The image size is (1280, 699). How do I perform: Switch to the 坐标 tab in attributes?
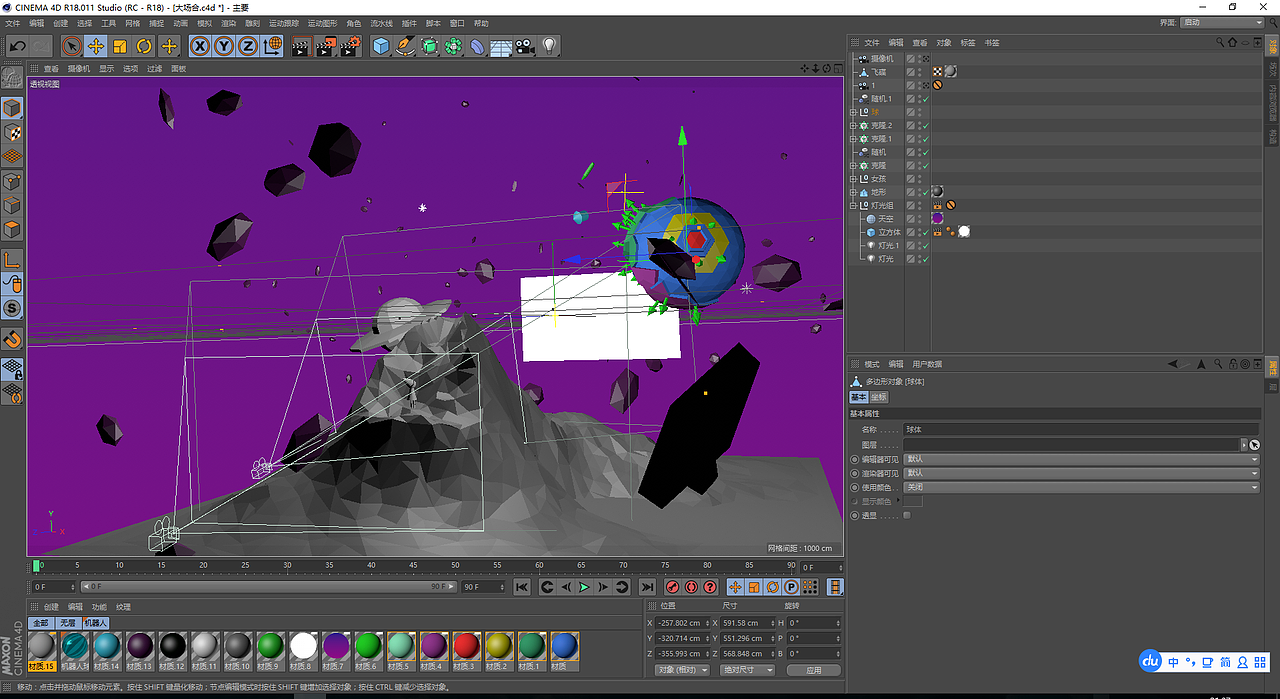pos(880,397)
